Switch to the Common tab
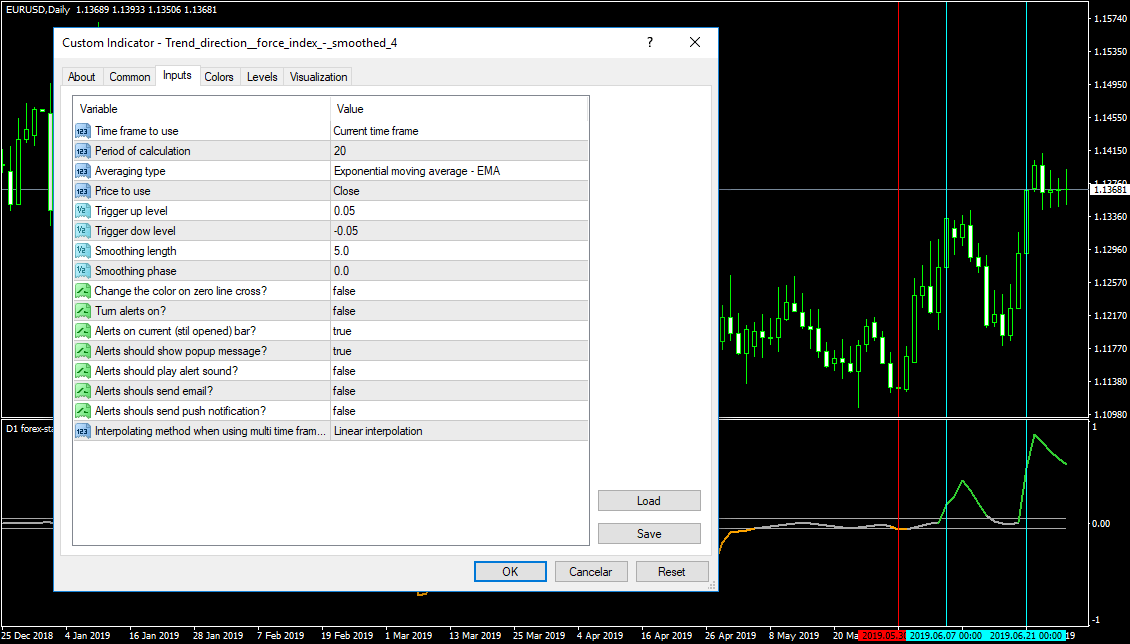Viewport: 1130px width, 644px height. tap(130, 77)
